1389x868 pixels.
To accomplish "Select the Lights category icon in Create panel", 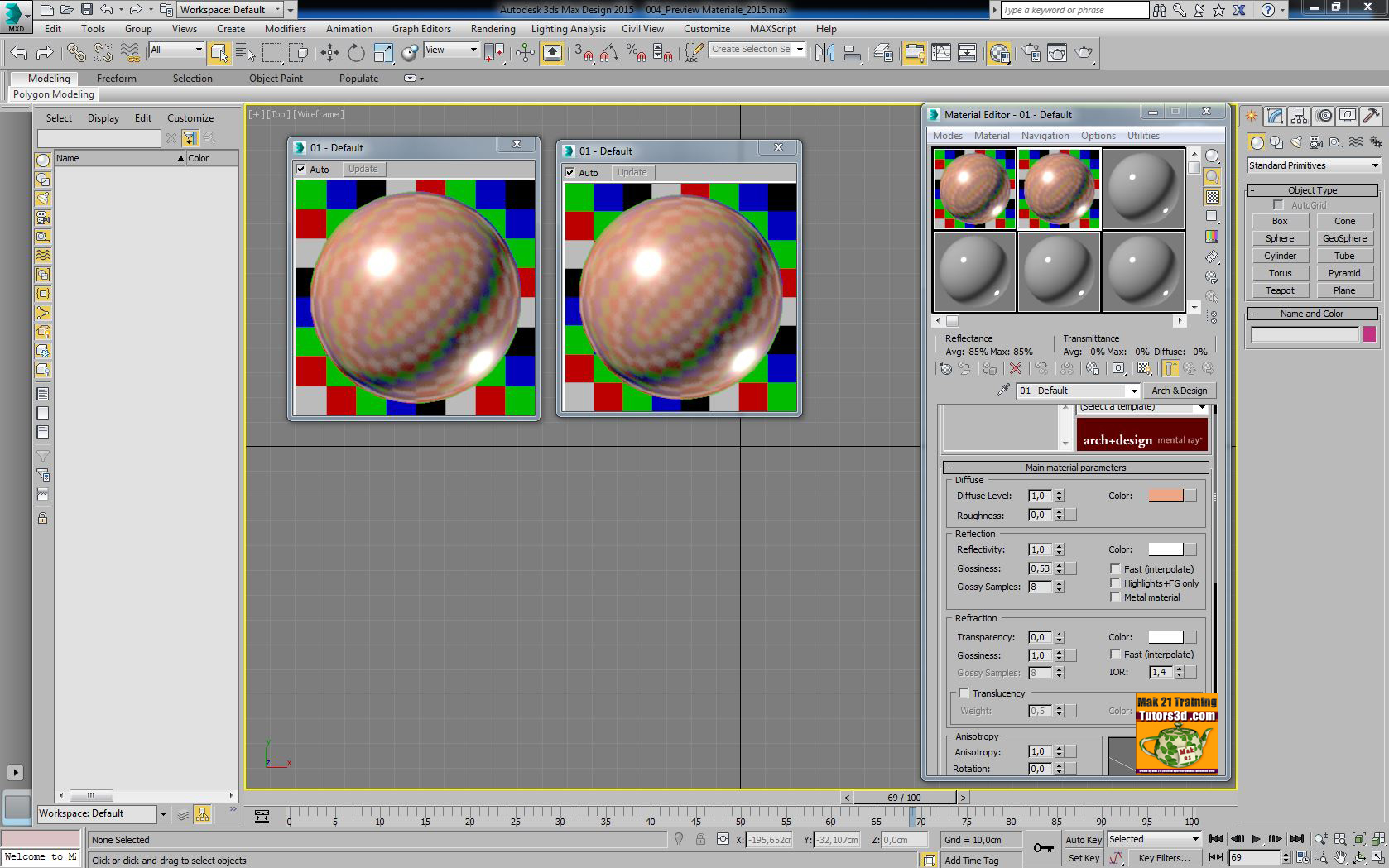I will click(x=1296, y=142).
